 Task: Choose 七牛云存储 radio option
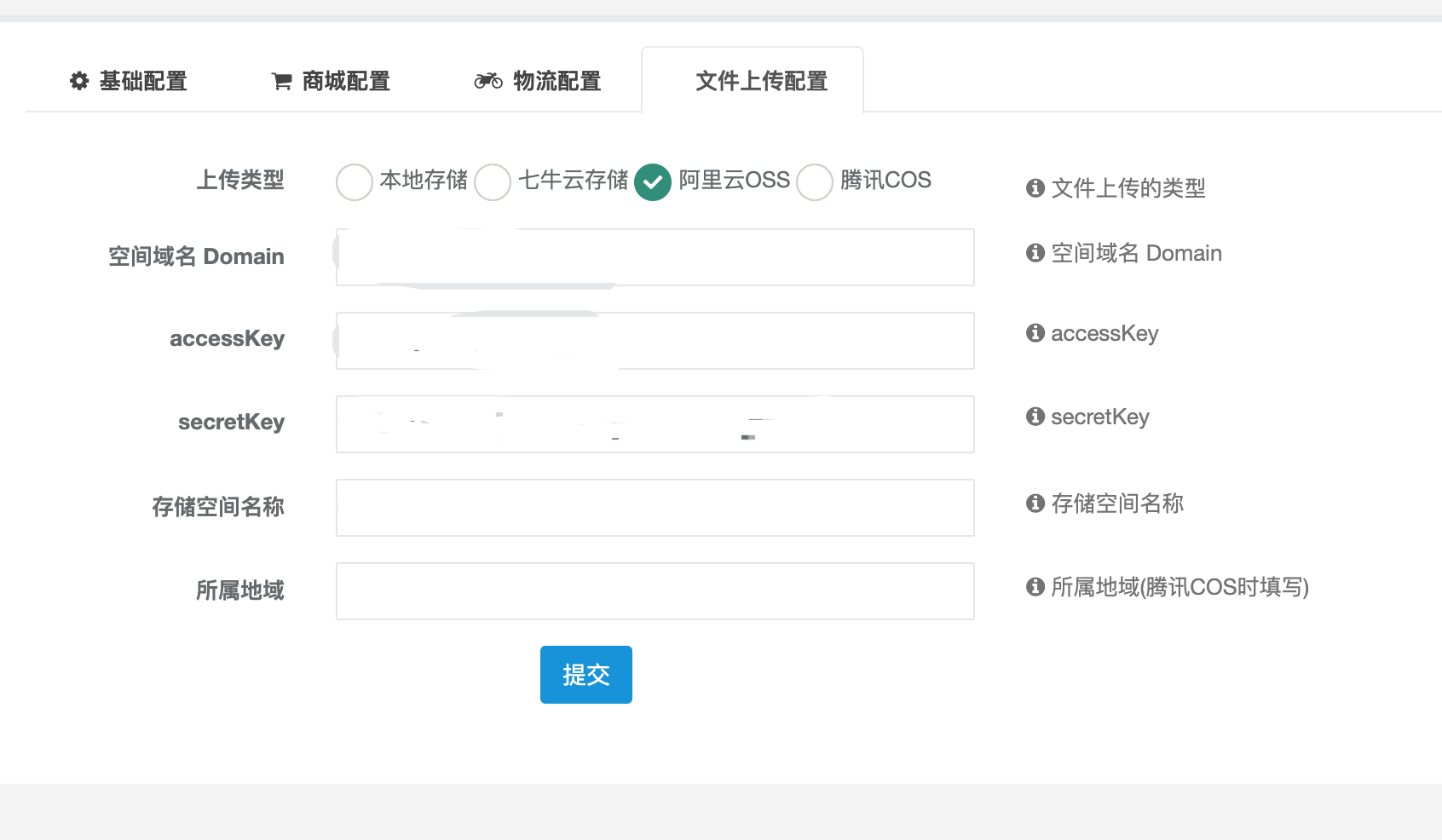[x=493, y=182]
